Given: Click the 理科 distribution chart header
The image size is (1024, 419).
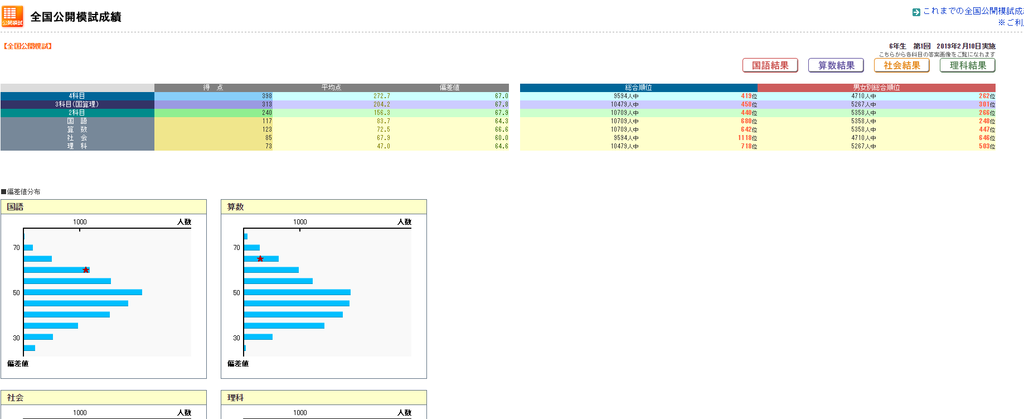Looking at the screenshot, I should tap(324, 397).
